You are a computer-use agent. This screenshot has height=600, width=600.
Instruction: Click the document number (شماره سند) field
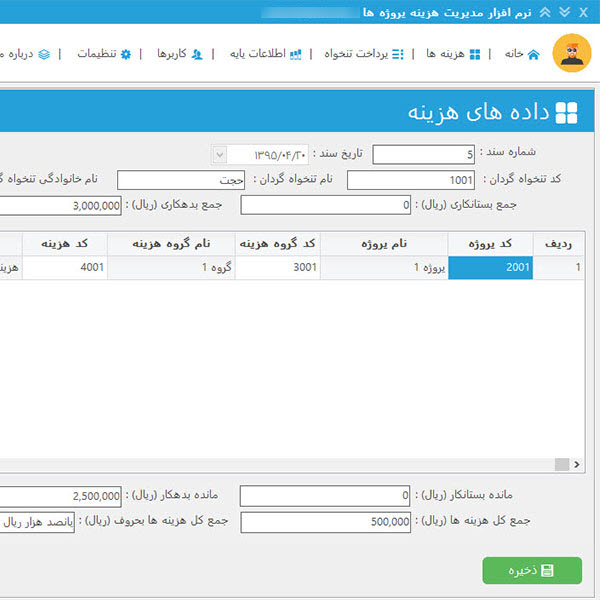coord(425,155)
